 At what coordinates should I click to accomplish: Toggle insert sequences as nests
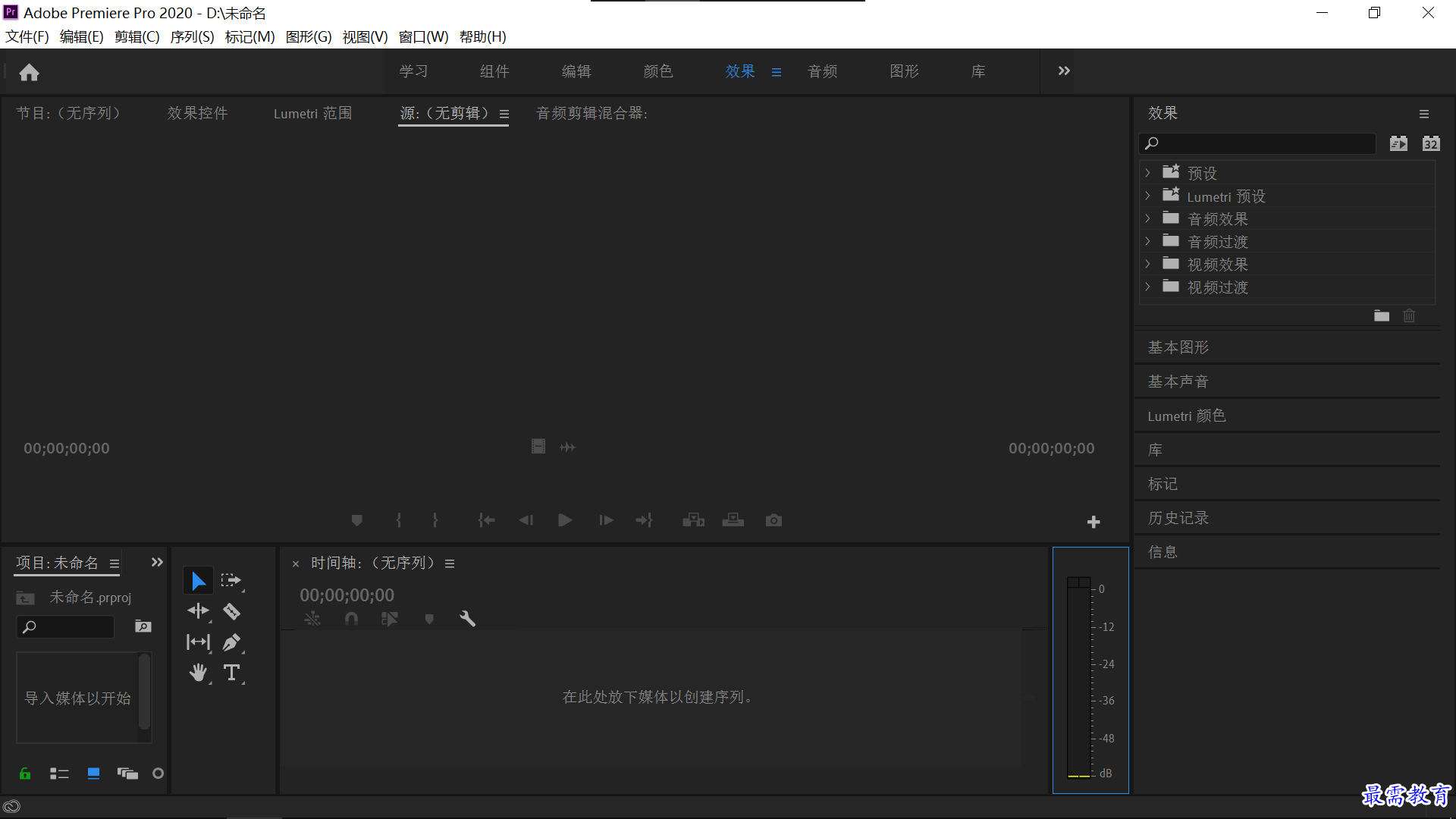(x=312, y=619)
